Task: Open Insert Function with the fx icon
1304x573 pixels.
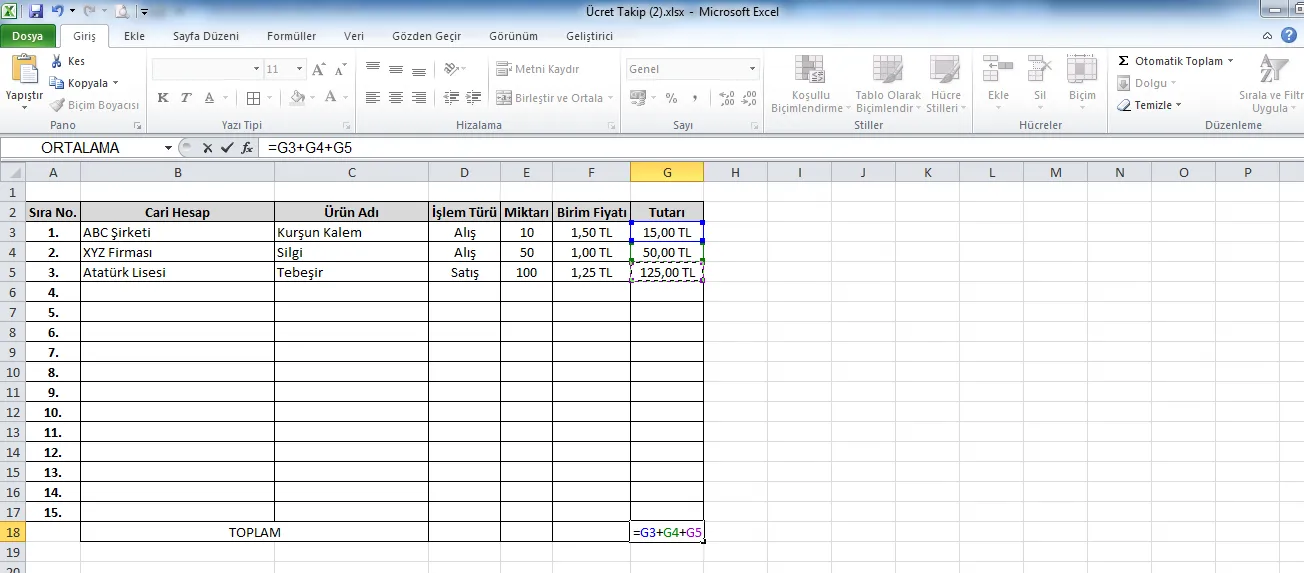Action: point(246,147)
